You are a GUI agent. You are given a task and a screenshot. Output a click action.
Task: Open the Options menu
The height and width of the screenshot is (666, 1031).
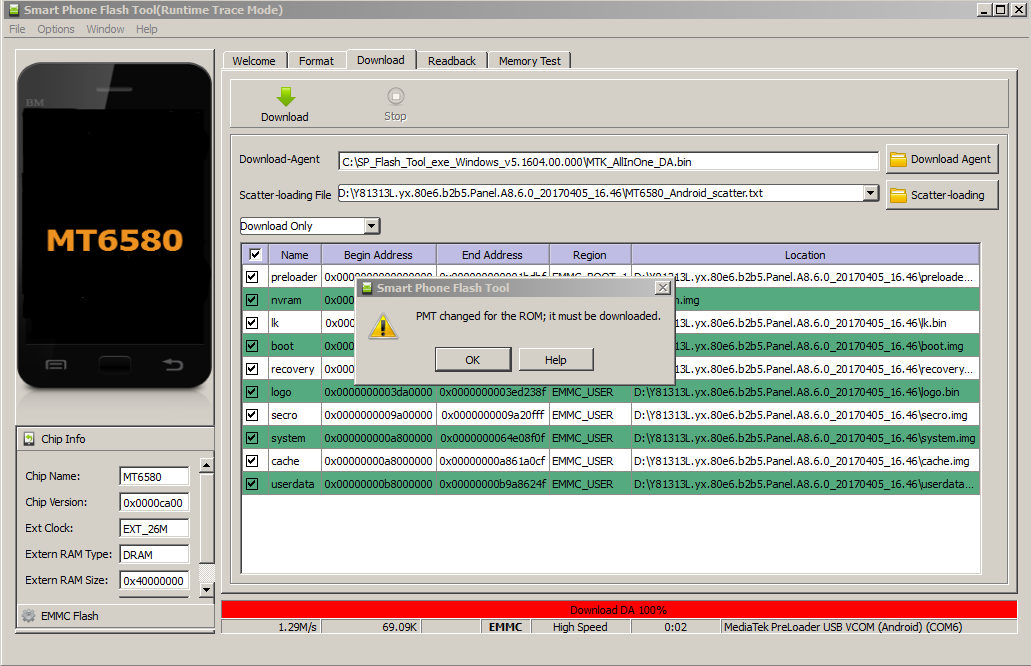(56, 29)
